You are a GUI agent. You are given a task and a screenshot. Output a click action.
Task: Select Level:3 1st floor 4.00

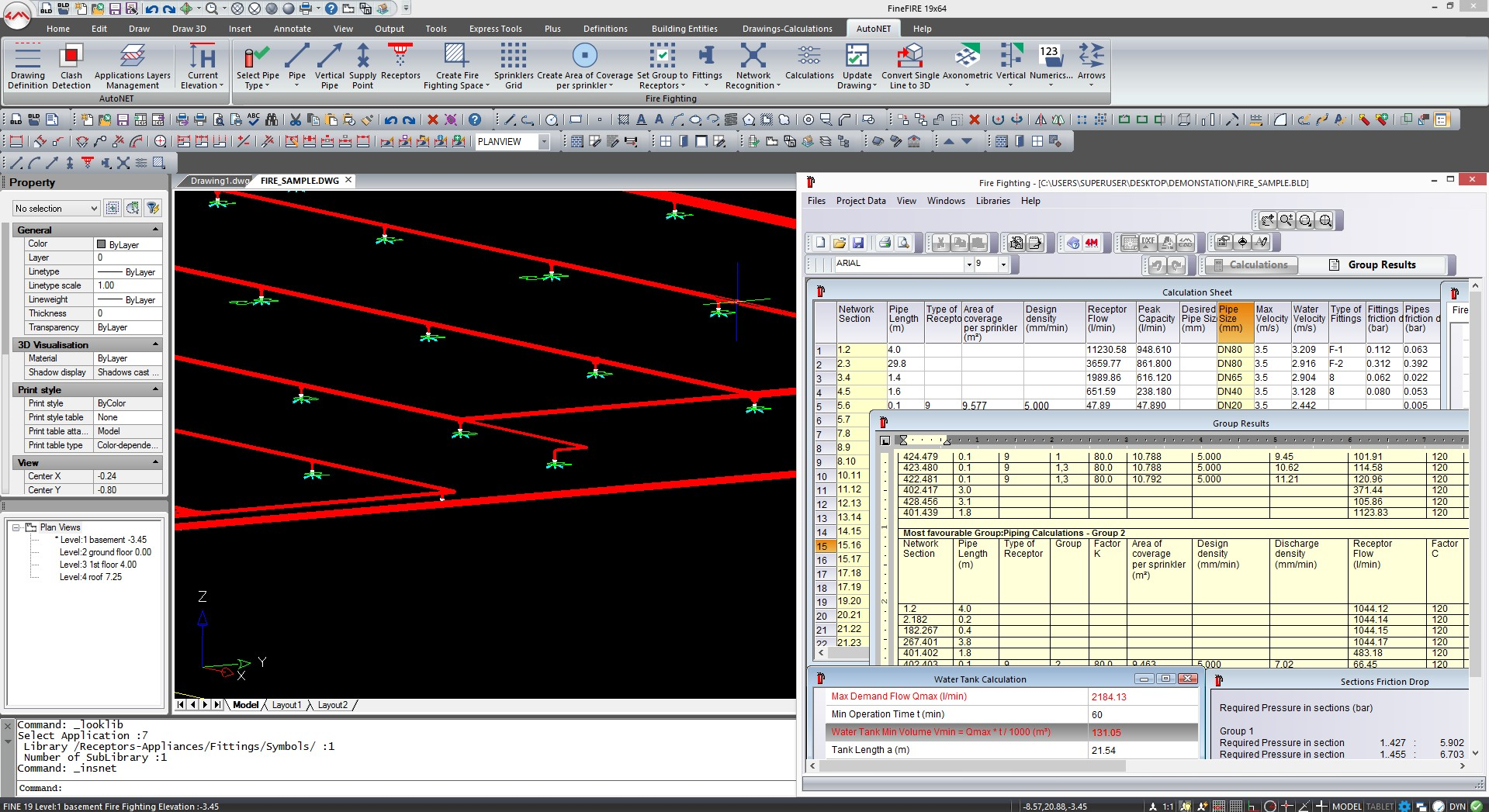click(x=98, y=565)
